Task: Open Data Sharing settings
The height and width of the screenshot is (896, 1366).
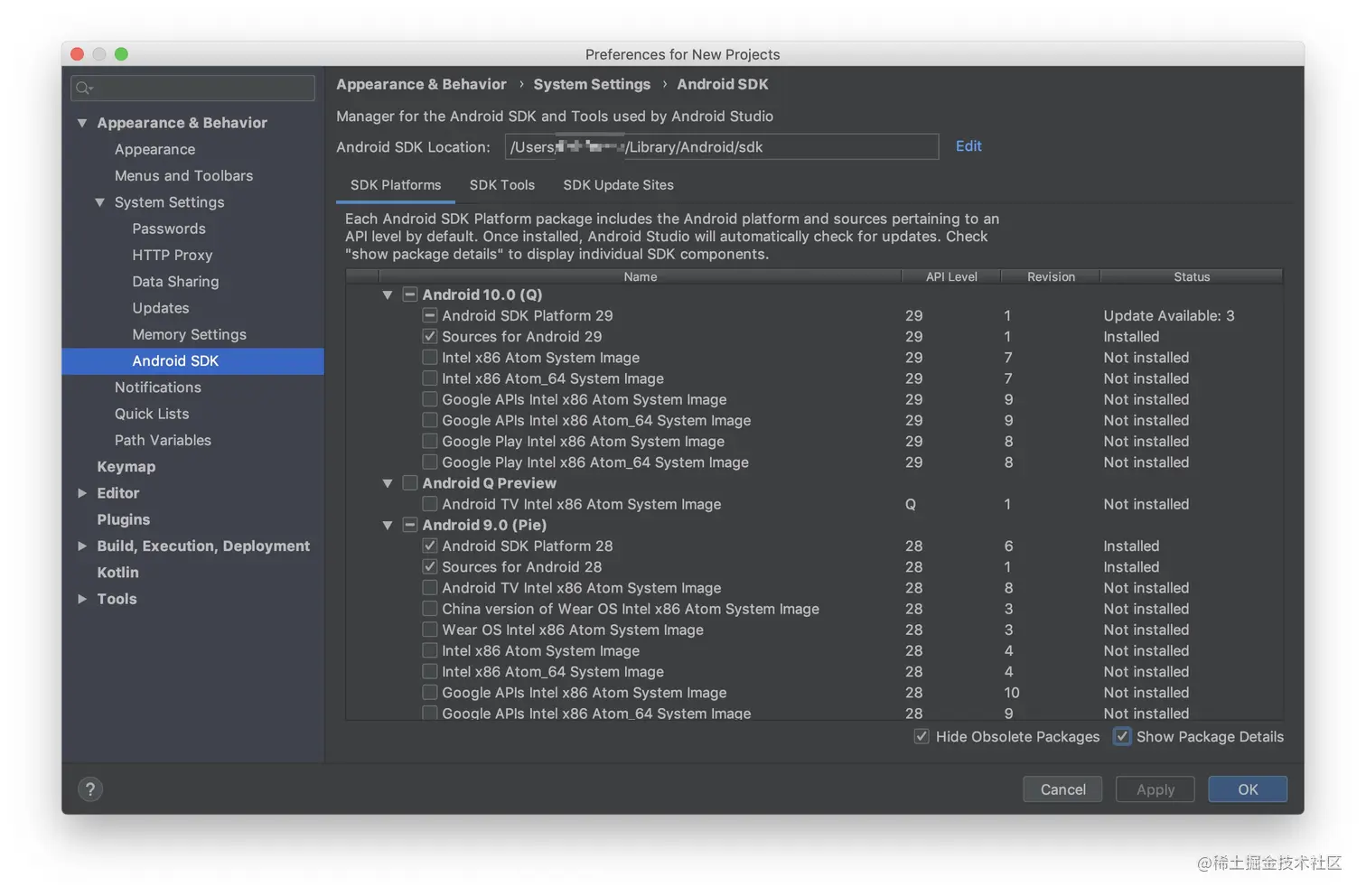Action: (x=175, y=281)
